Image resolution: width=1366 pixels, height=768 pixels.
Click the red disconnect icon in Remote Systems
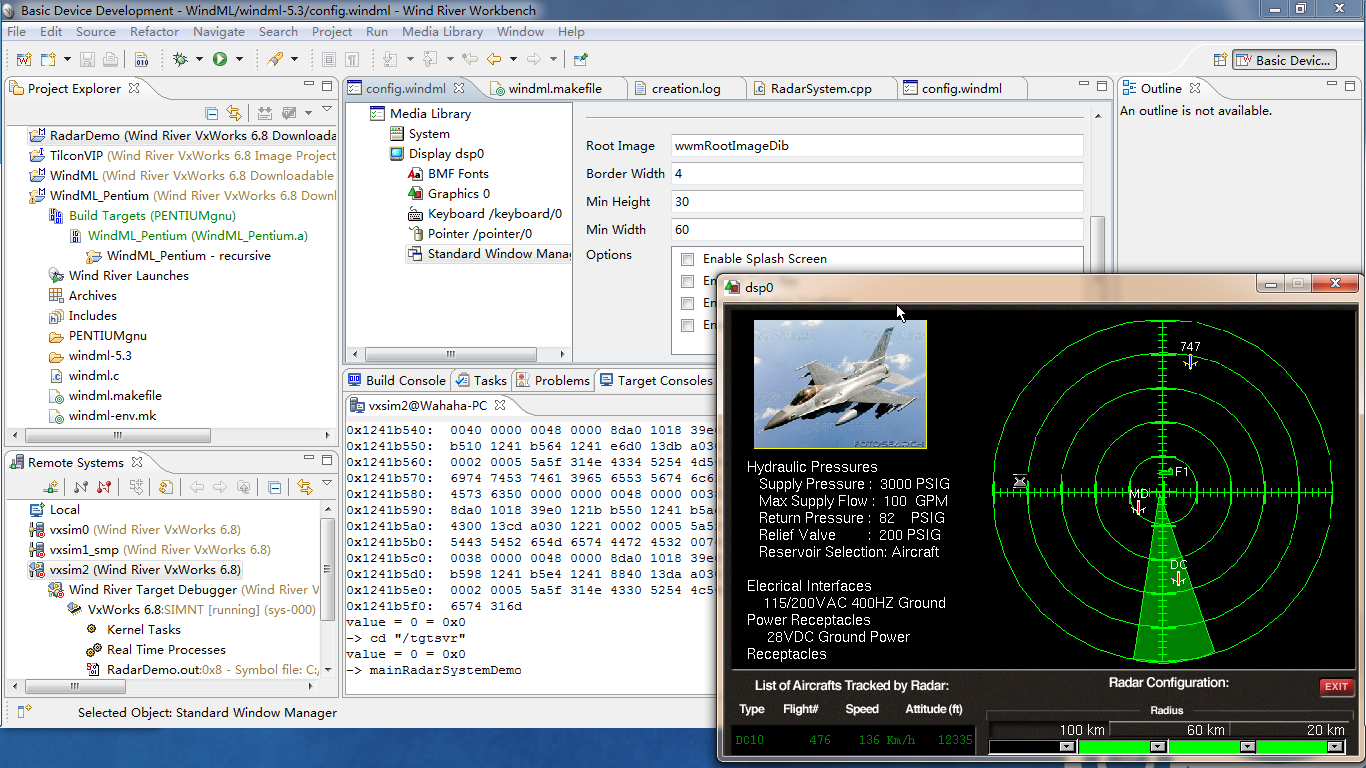click(103, 487)
